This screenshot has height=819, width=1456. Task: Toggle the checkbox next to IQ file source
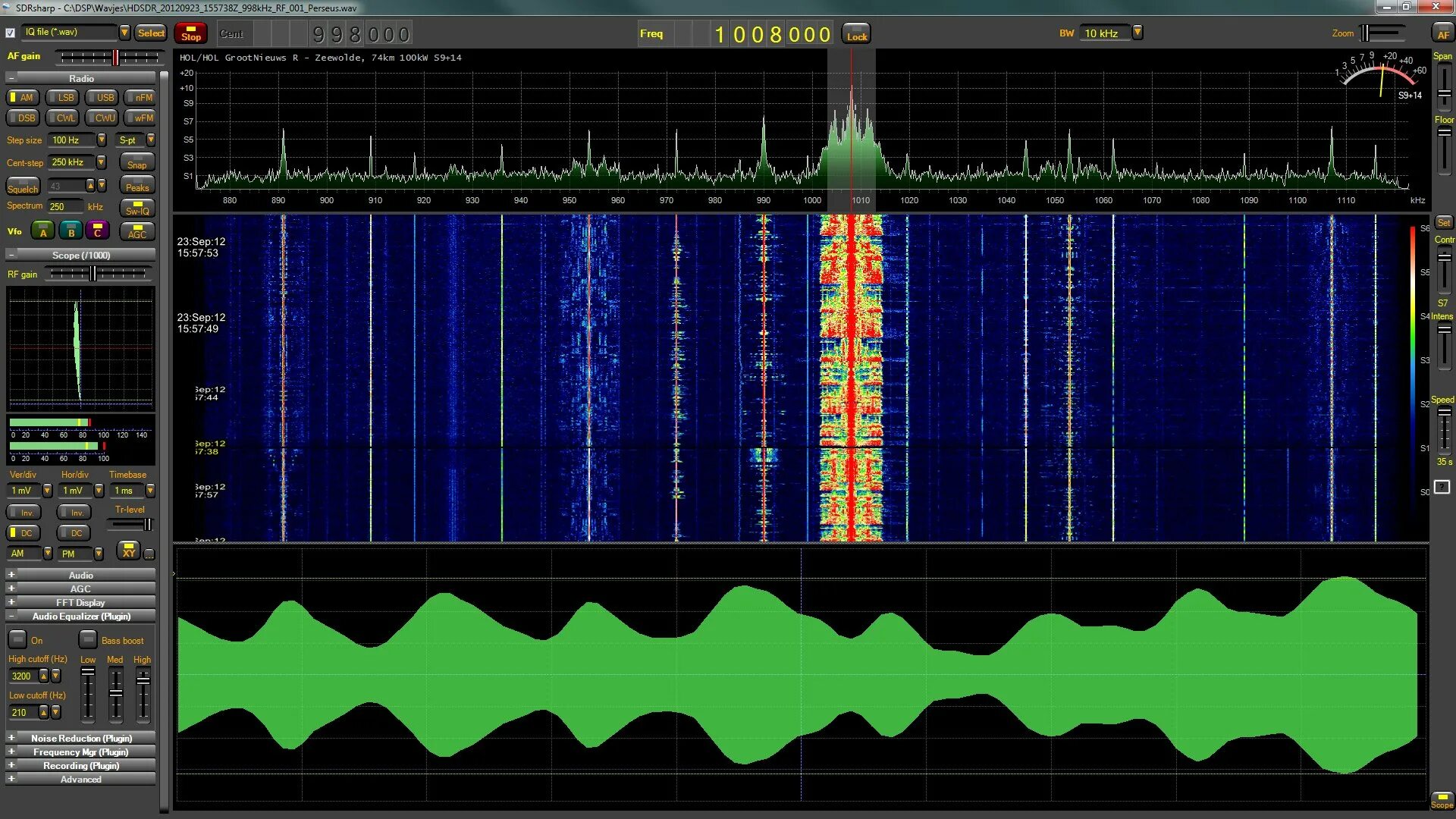tap(10, 33)
